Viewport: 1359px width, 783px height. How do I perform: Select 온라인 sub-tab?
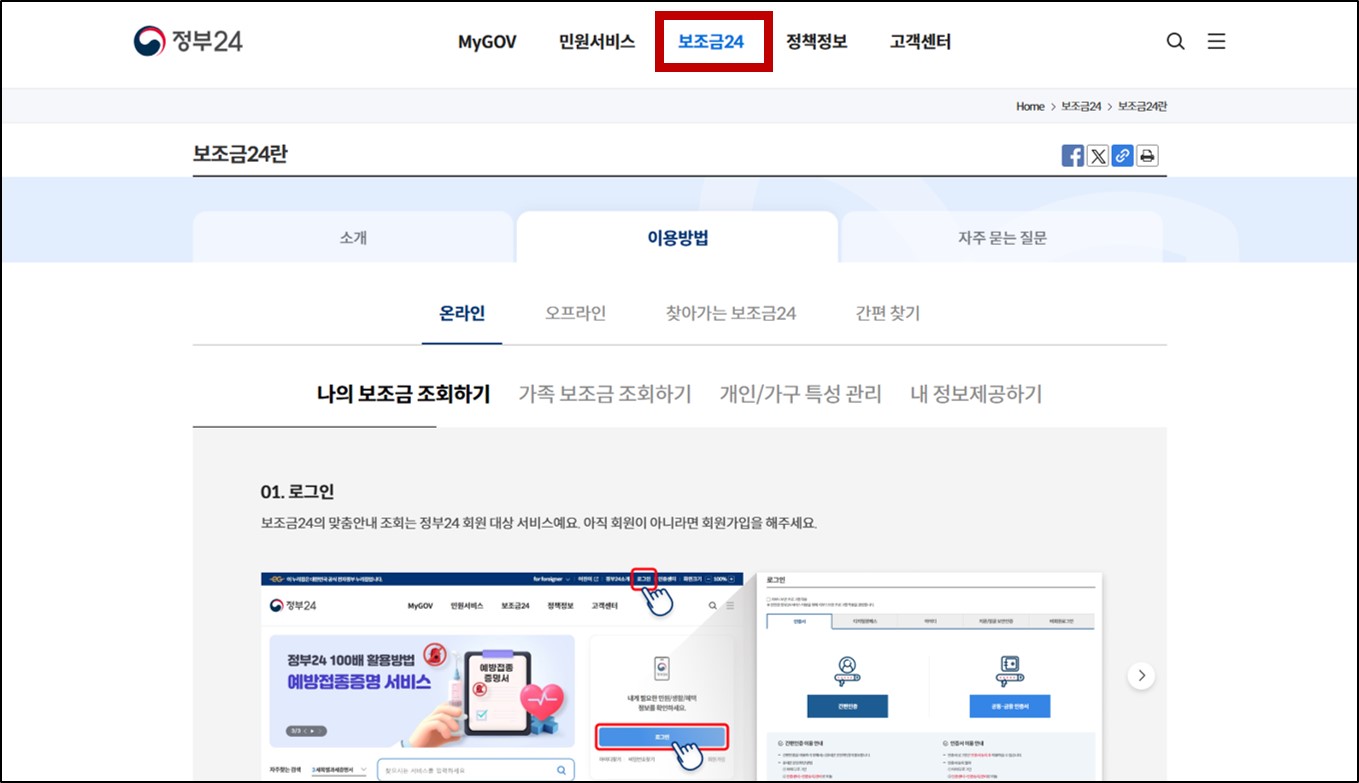[462, 313]
